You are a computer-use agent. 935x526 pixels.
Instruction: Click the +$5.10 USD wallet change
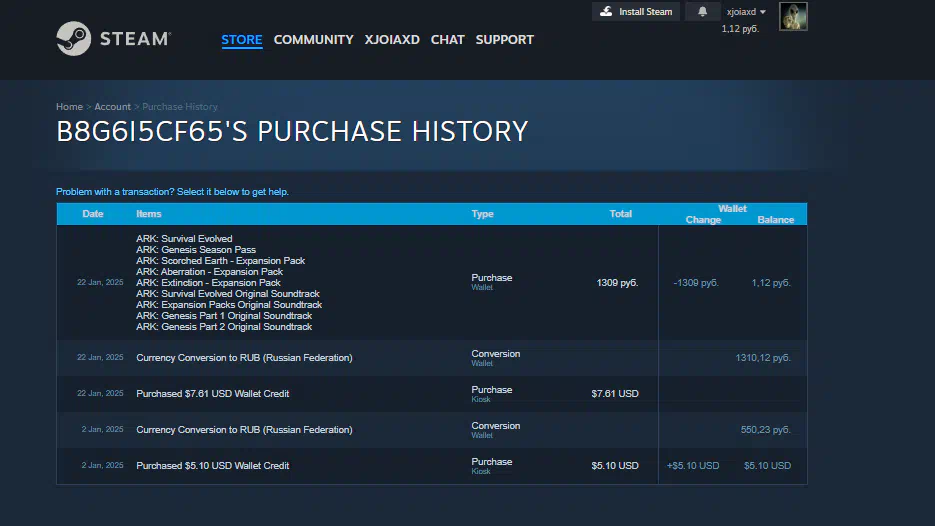[693, 466]
